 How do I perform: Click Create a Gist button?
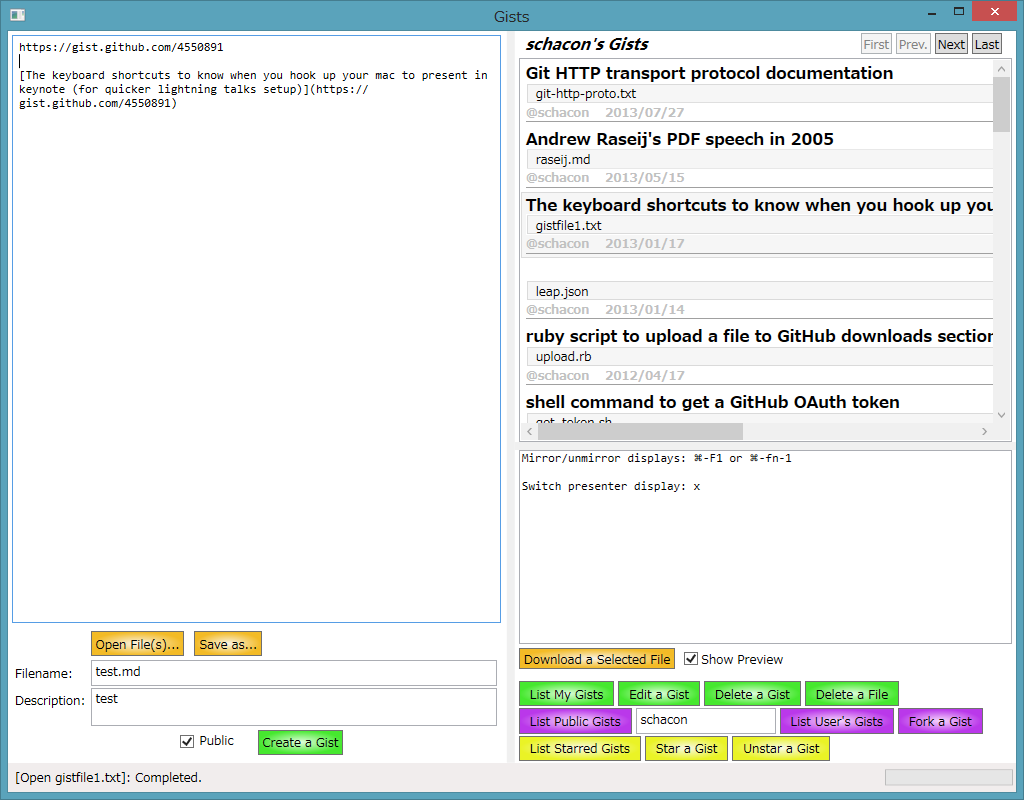(x=300, y=743)
